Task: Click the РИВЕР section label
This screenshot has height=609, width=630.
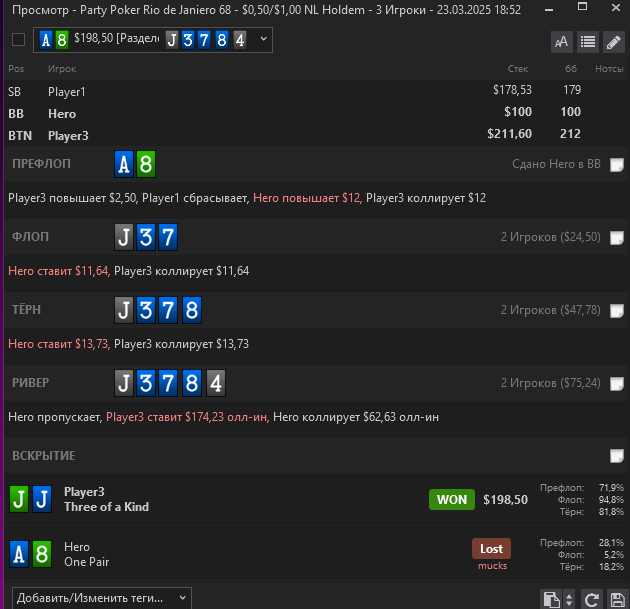Action: pyautogui.click(x=31, y=382)
